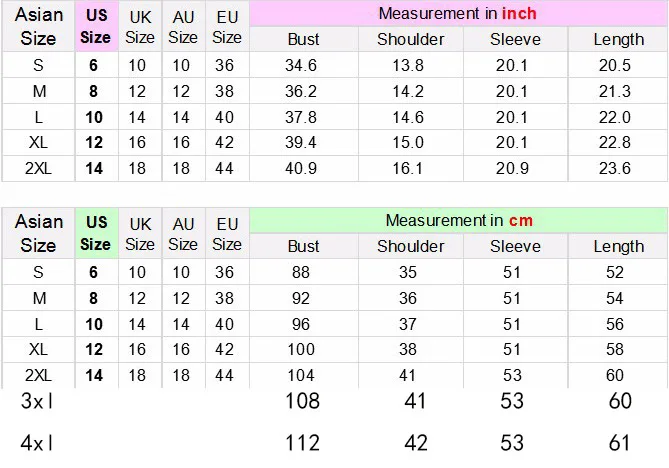Select the 23.6 length cell
The image size is (669, 468).
619,167
